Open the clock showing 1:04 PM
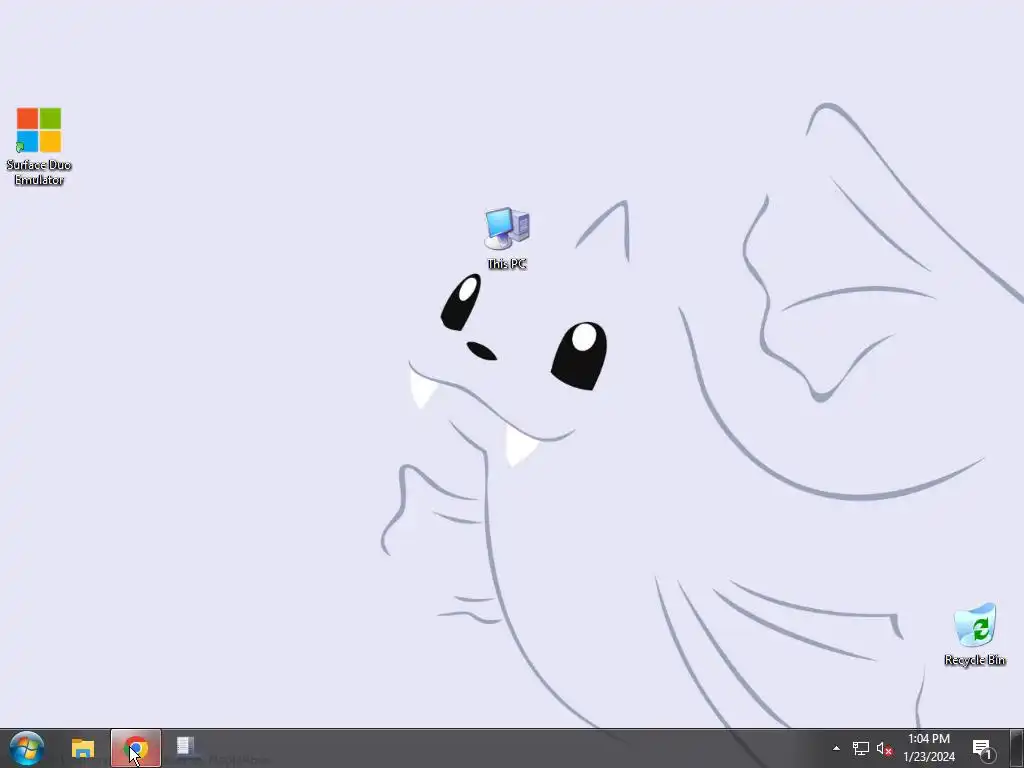This screenshot has height=768, width=1024. click(929, 748)
